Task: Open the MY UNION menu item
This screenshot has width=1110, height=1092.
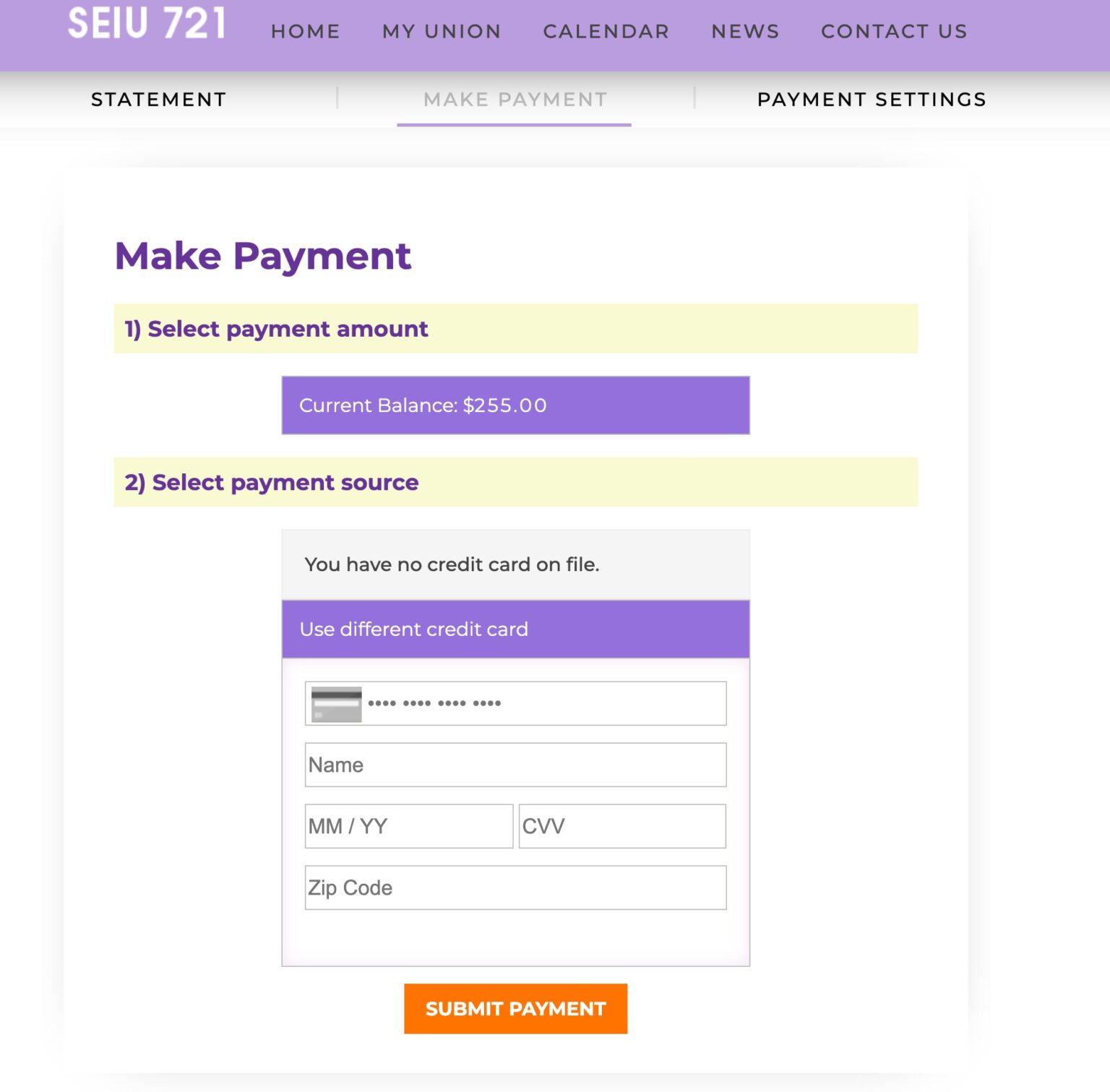Action: tap(442, 30)
